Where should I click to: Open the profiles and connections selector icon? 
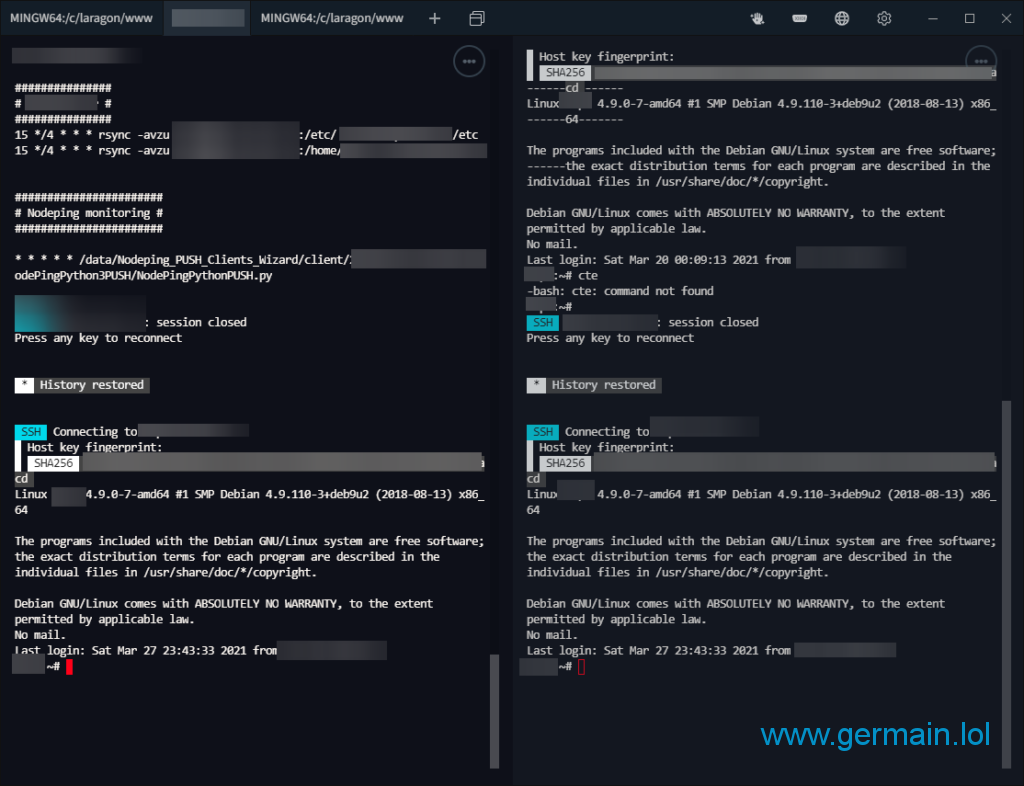[x=477, y=18]
